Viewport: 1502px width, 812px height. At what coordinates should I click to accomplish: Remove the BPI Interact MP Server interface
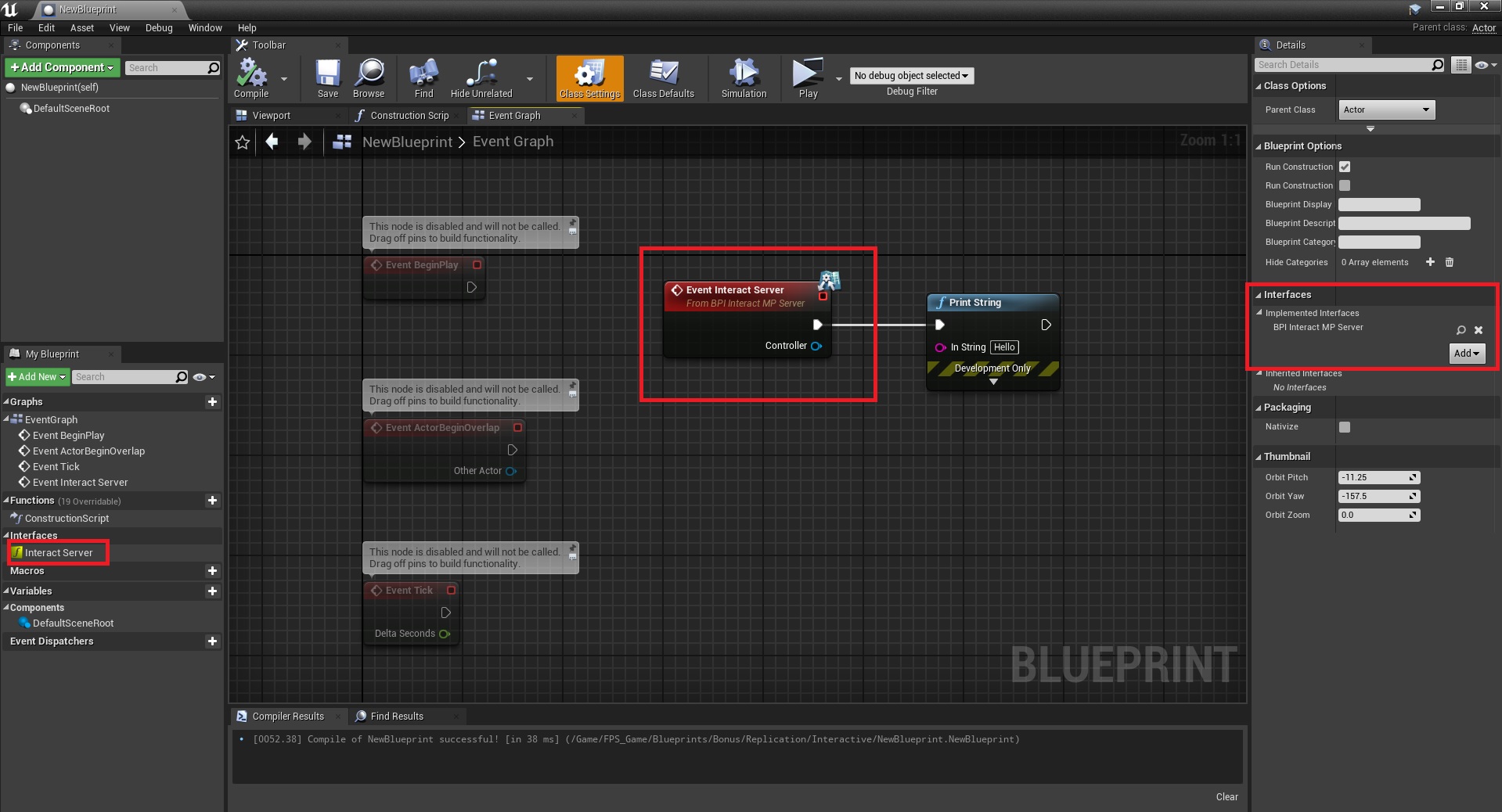(x=1479, y=330)
